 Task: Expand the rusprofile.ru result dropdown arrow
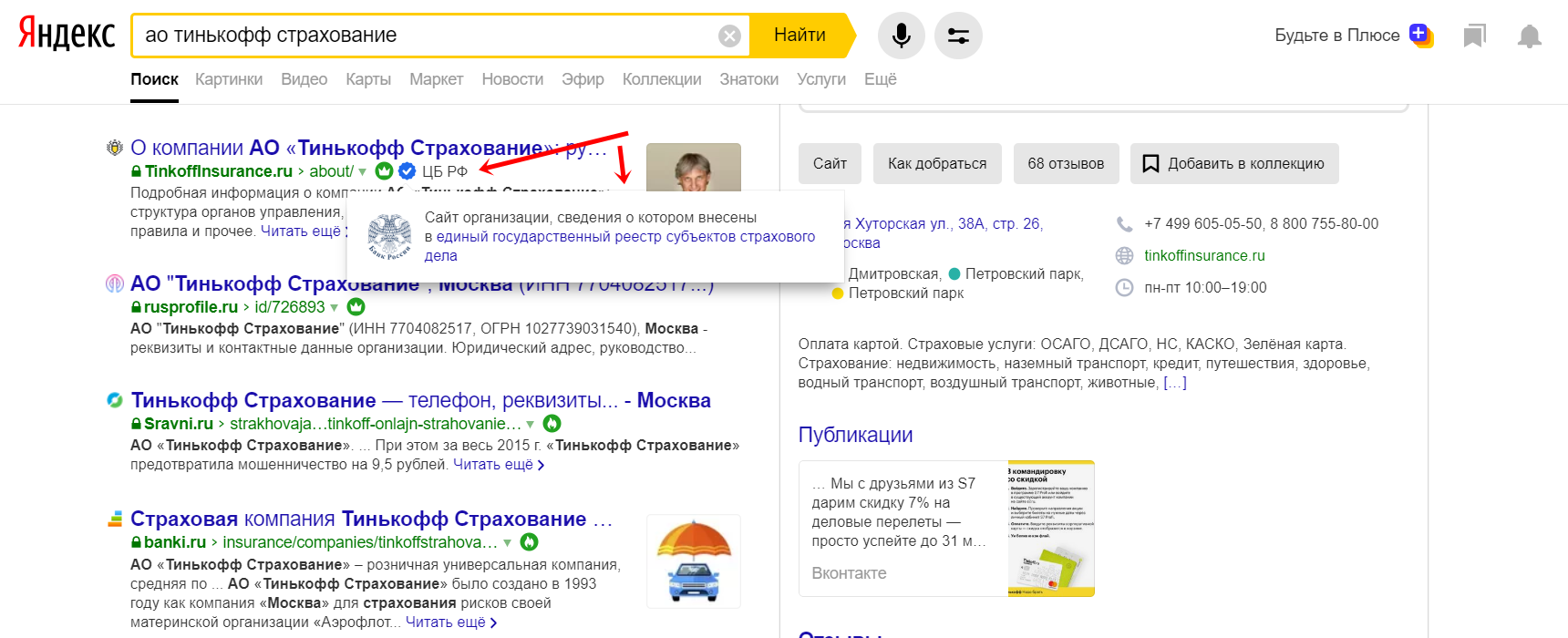(334, 308)
